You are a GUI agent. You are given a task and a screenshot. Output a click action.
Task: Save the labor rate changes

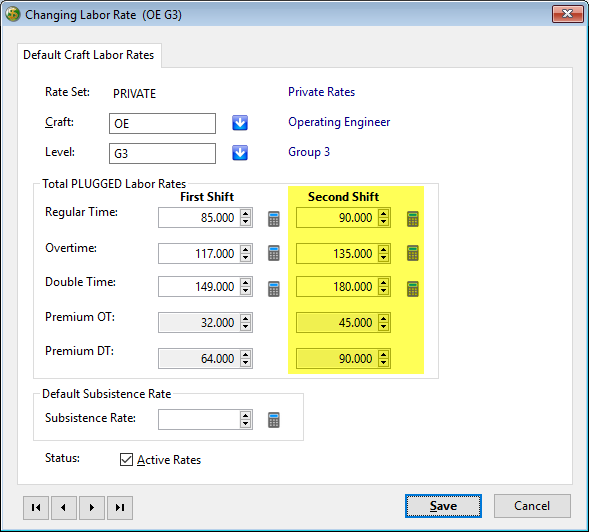443,506
